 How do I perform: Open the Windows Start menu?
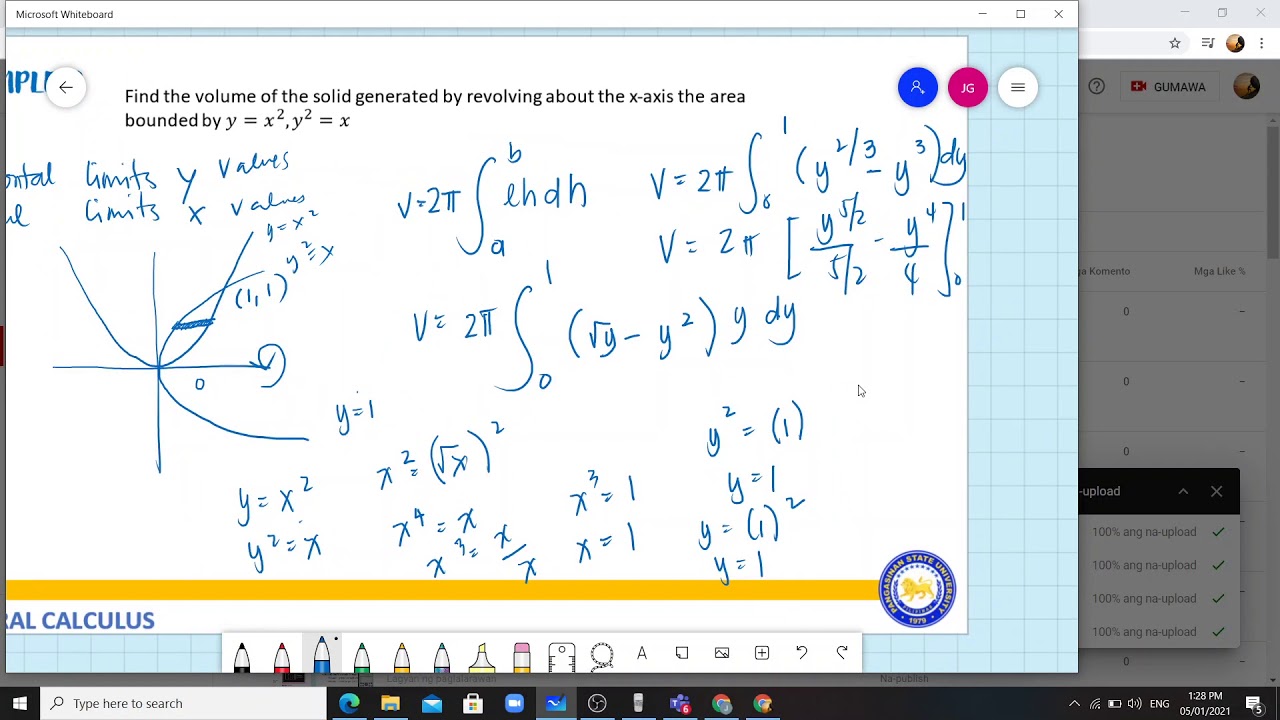click(20, 703)
